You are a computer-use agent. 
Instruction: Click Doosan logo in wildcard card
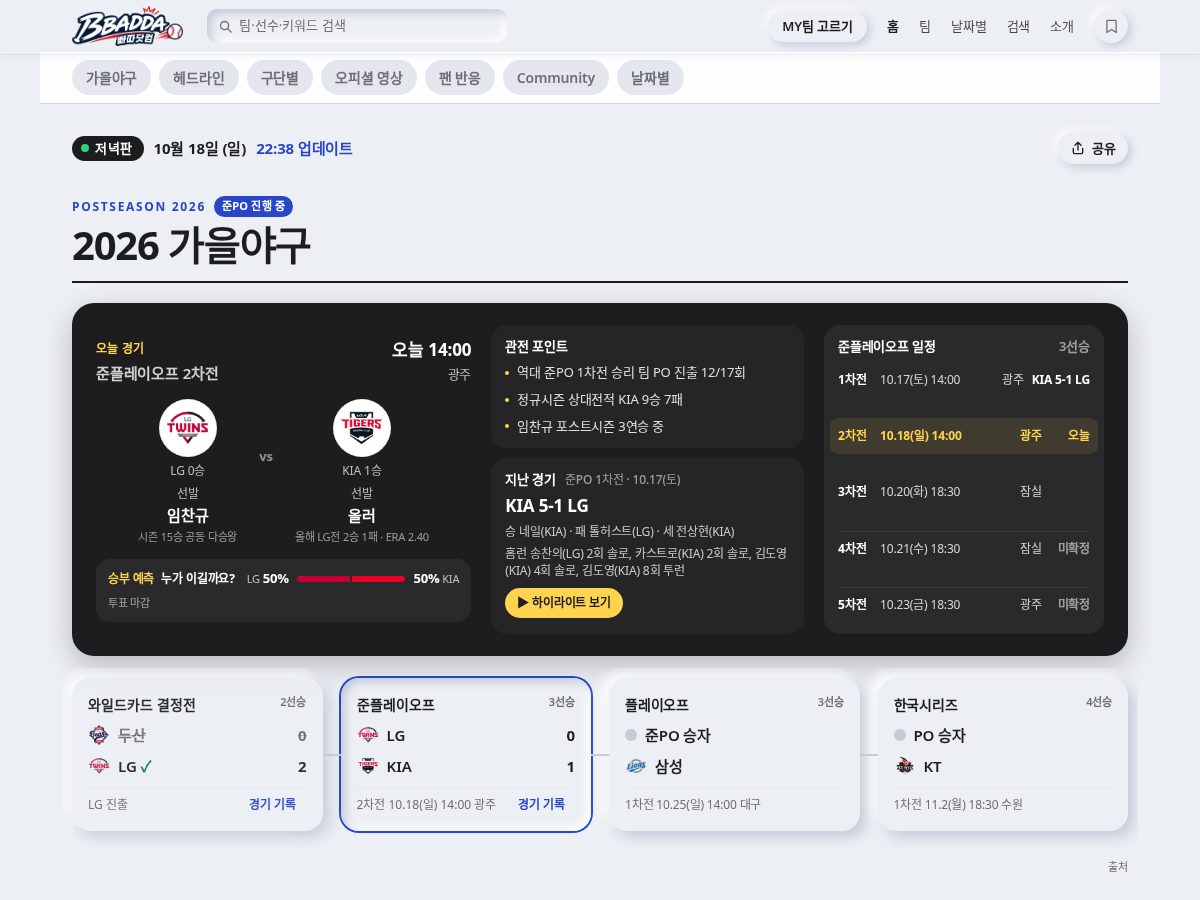point(99,735)
